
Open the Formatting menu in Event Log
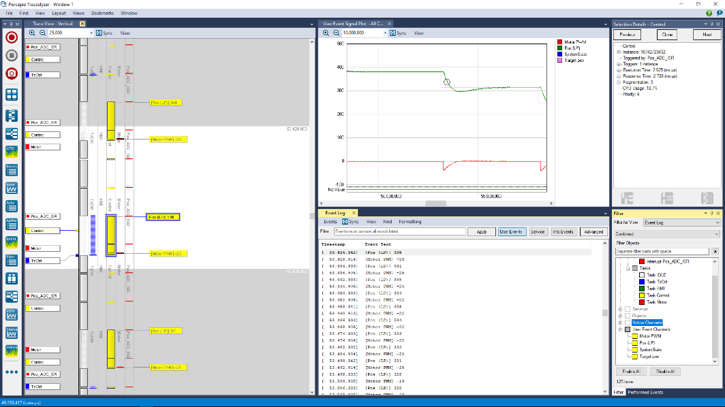tap(410, 222)
